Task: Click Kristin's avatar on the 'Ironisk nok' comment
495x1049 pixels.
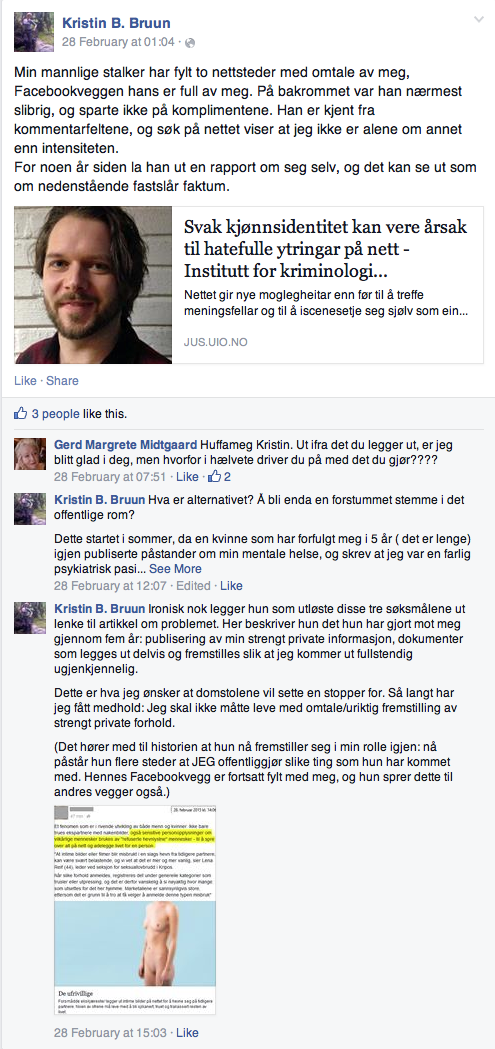Action: 30,617
